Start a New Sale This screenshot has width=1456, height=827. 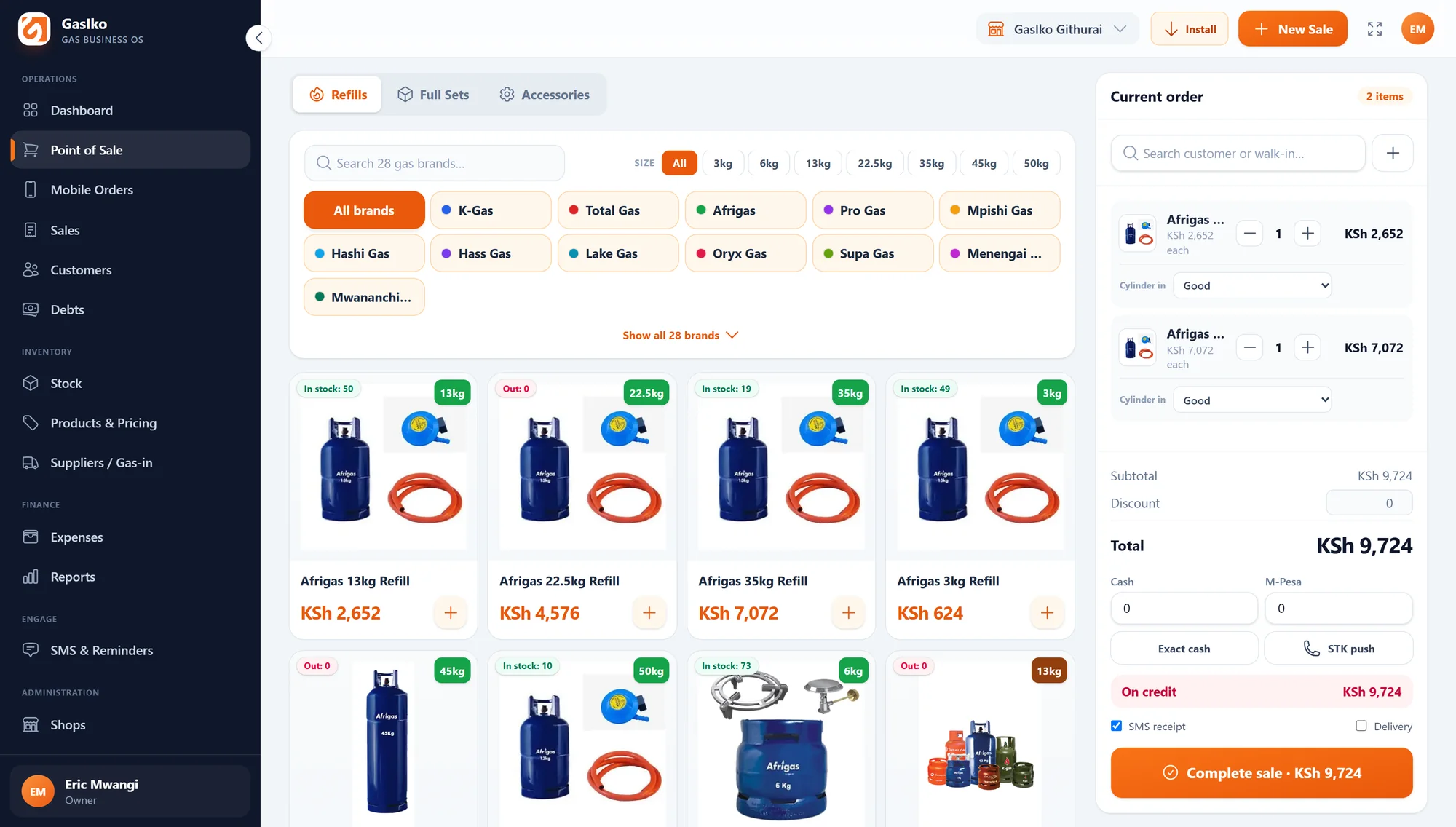coord(1293,29)
